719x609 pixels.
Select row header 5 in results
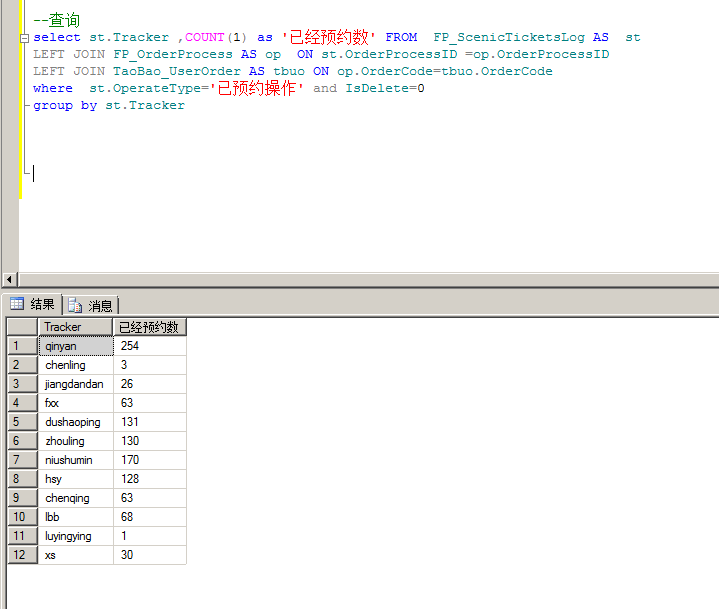[22, 422]
